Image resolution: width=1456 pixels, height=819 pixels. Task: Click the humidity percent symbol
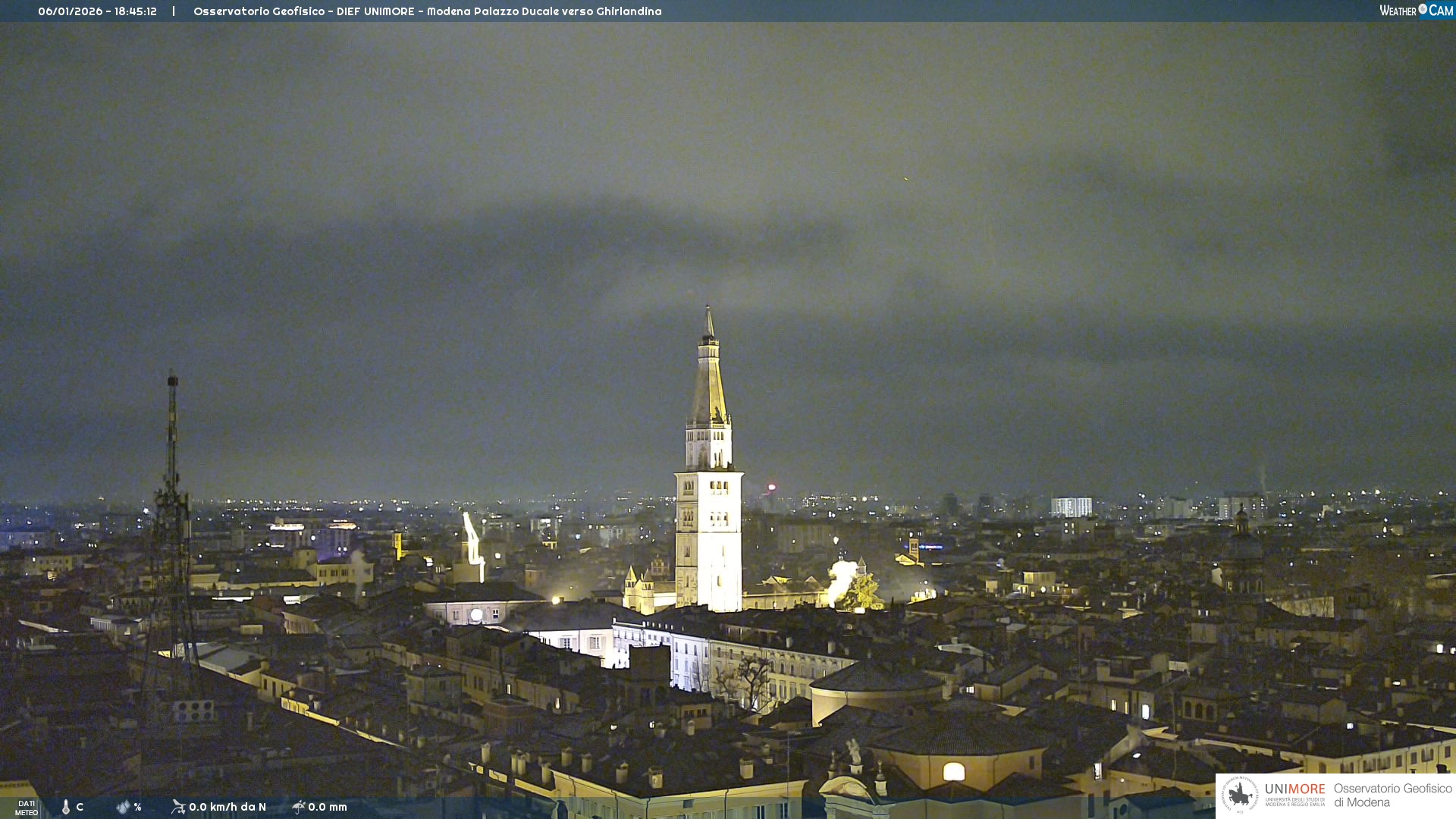(x=137, y=807)
